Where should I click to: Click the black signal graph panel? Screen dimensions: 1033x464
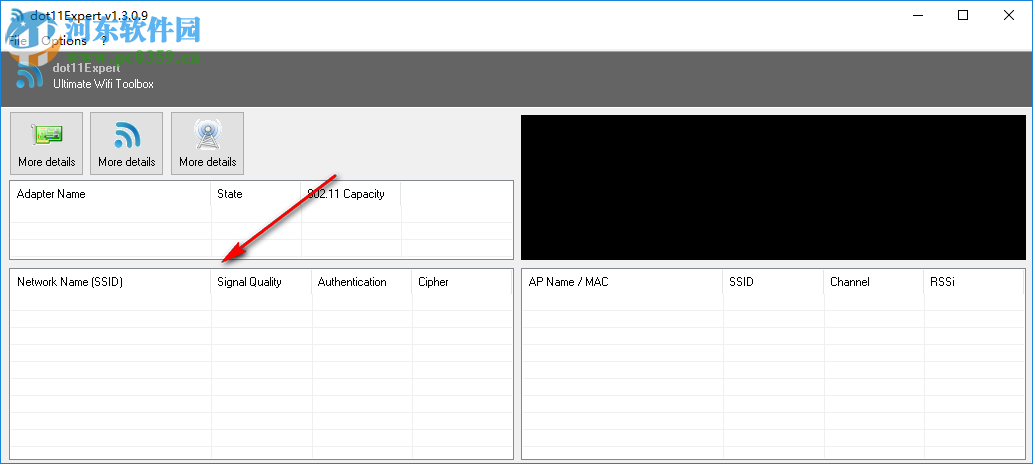click(773, 187)
